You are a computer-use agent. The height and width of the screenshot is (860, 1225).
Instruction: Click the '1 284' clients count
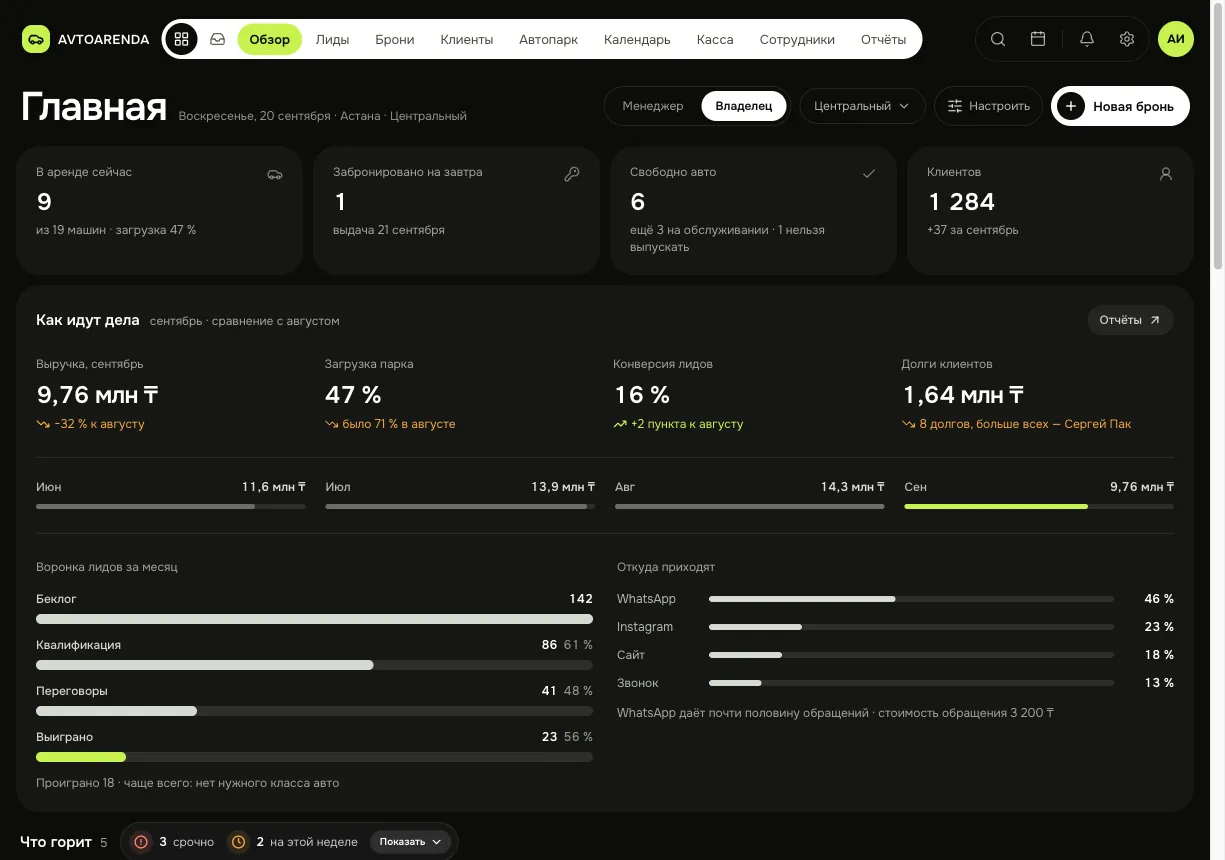point(961,202)
